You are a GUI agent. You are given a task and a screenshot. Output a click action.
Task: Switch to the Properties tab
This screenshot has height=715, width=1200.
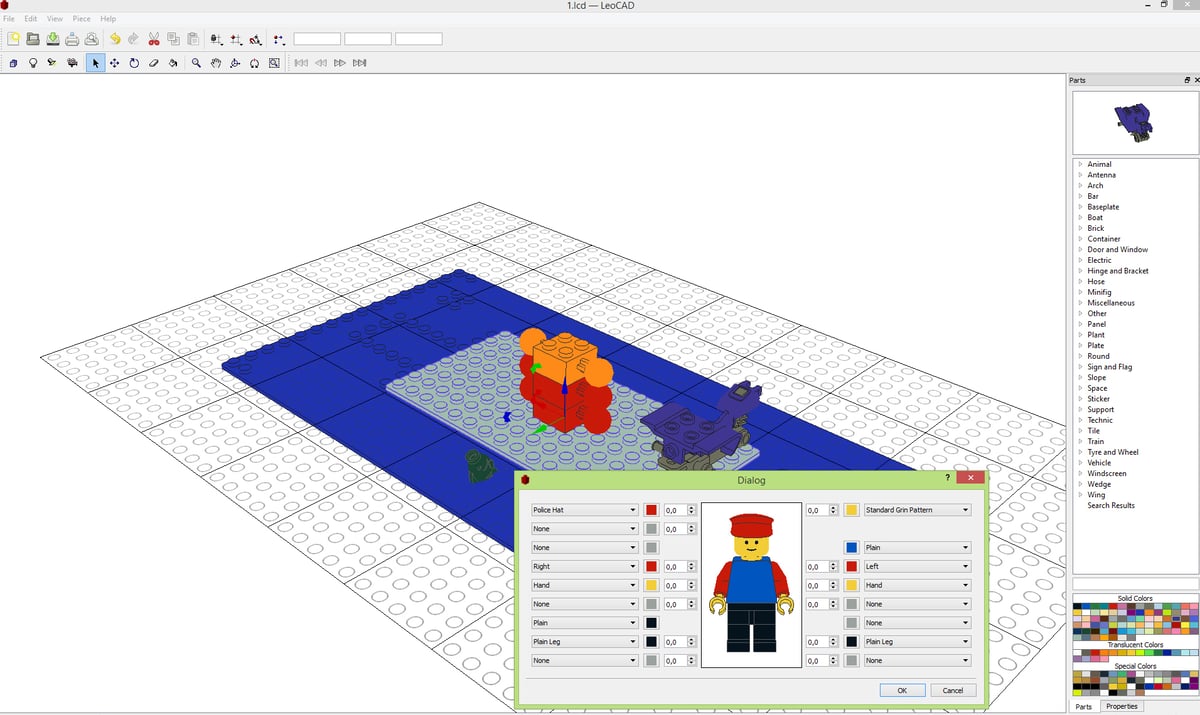(x=1122, y=706)
